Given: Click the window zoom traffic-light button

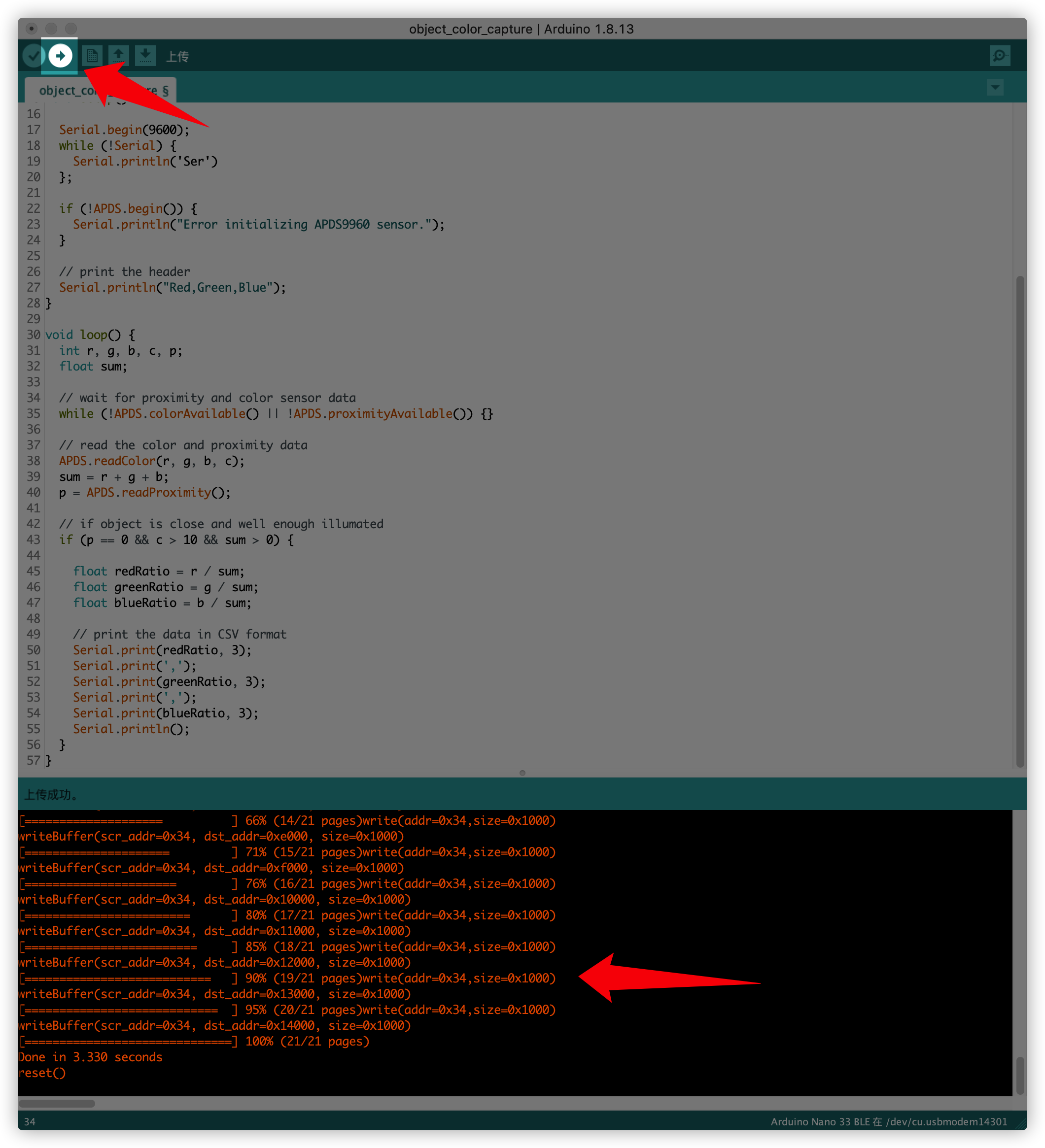Looking at the screenshot, I should 70,29.
